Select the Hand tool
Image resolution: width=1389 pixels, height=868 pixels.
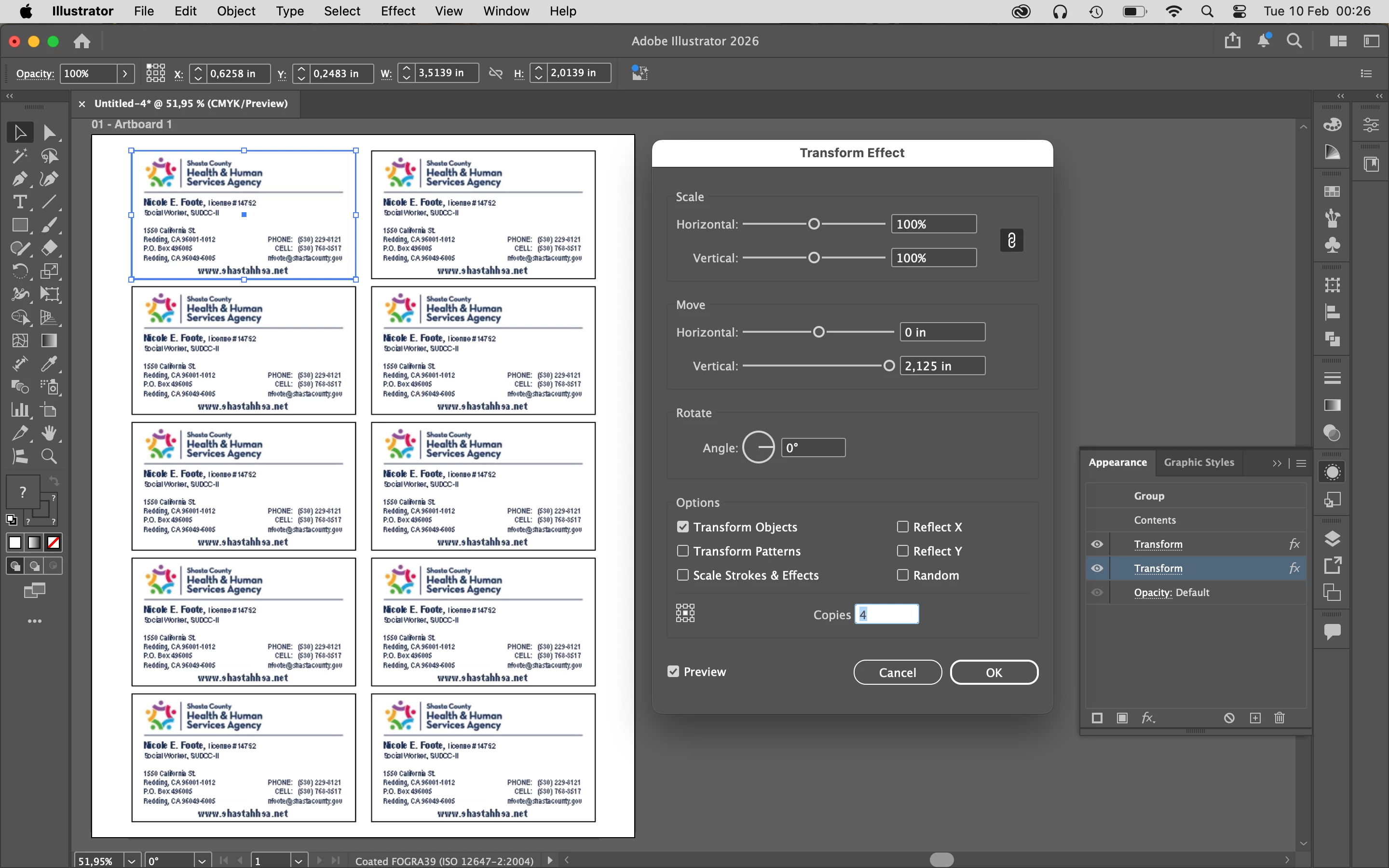pyautogui.click(x=49, y=433)
